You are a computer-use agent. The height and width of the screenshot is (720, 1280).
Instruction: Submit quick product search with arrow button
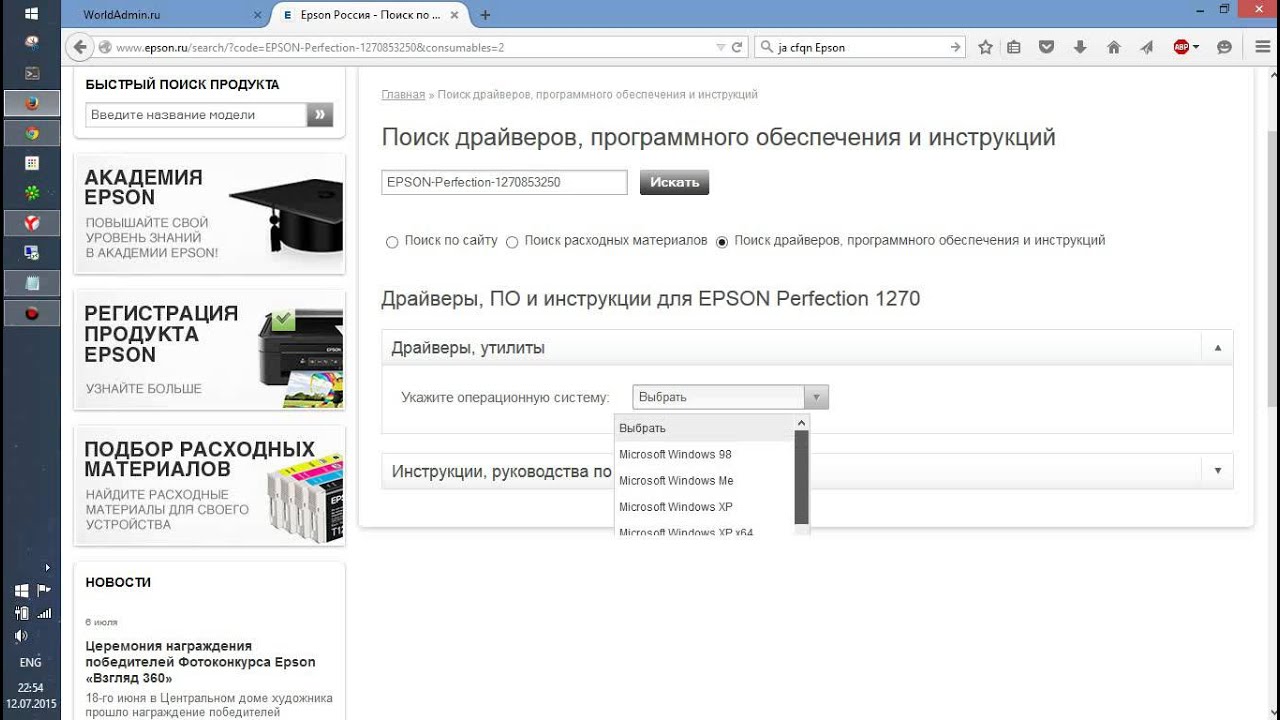[320, 115]
